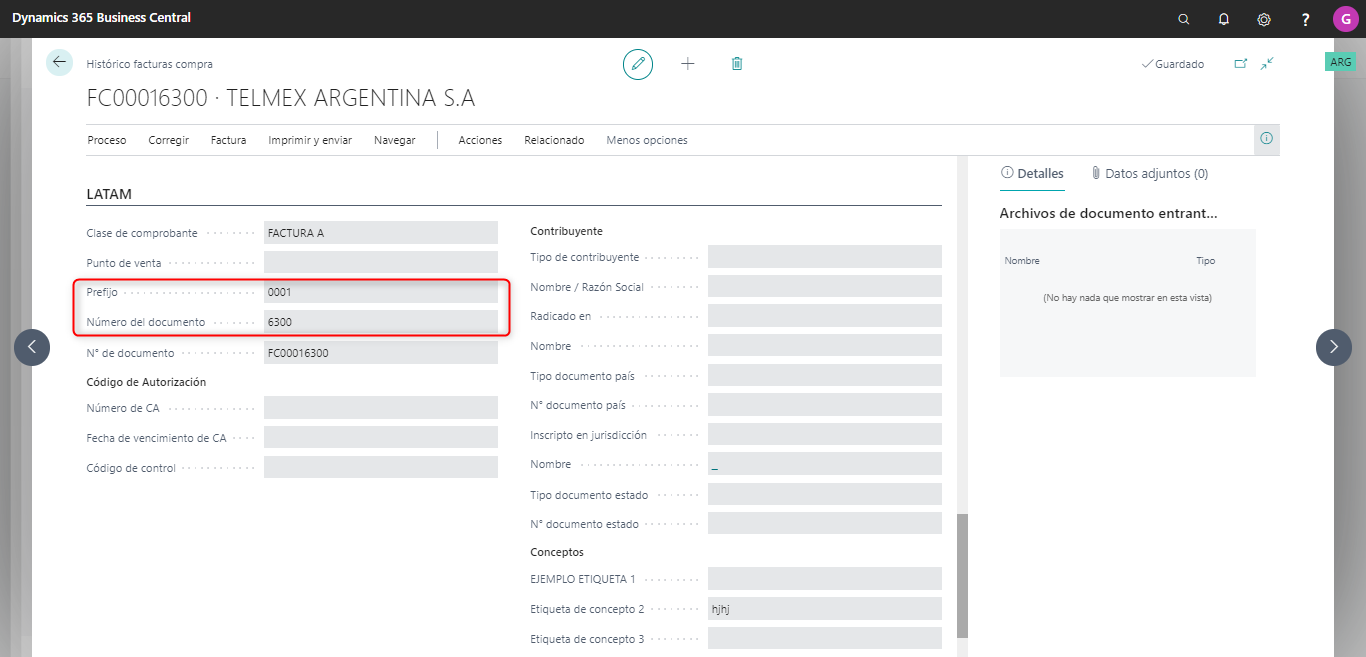The height and width of the screenshot is (657, 1366).
Task: Click the Tipo de contribuyente field
Action: (x=825, y=257)
